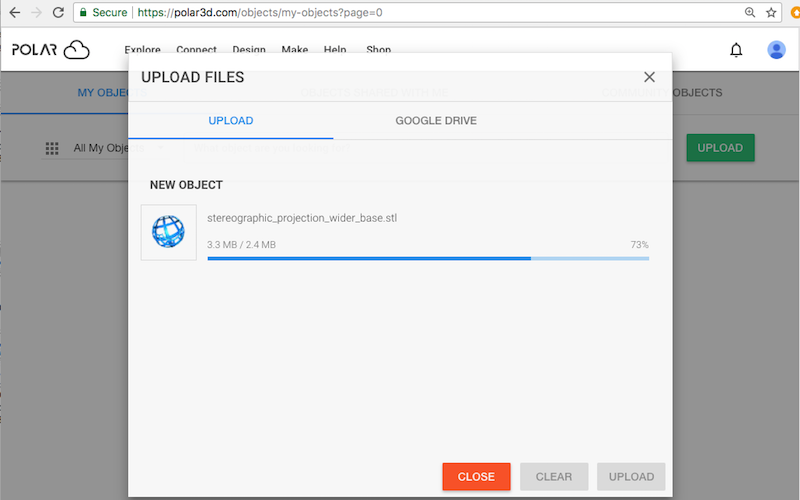Viewport: 800px width, 500px height.
Task: Click the globe thumbnail of the STL file
Action: [x=169, y=232]
